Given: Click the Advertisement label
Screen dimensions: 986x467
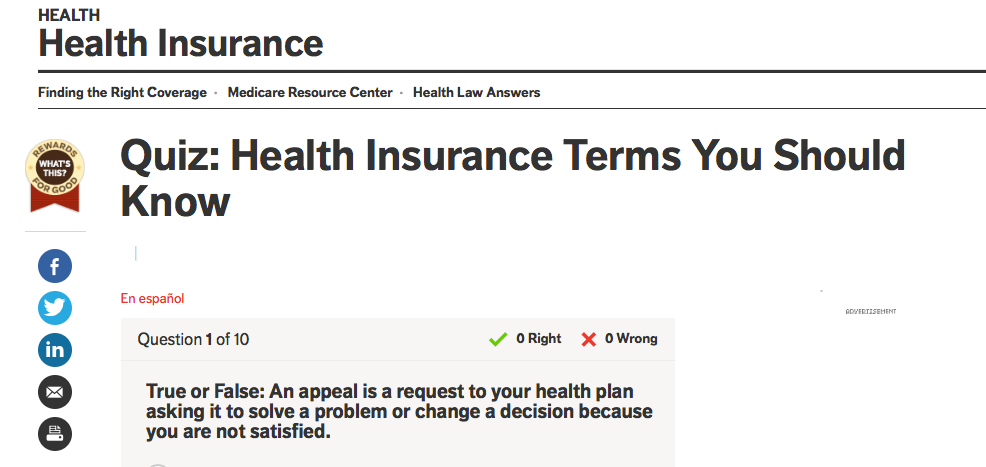Looking at the screenshot, I should pos(870,311).
